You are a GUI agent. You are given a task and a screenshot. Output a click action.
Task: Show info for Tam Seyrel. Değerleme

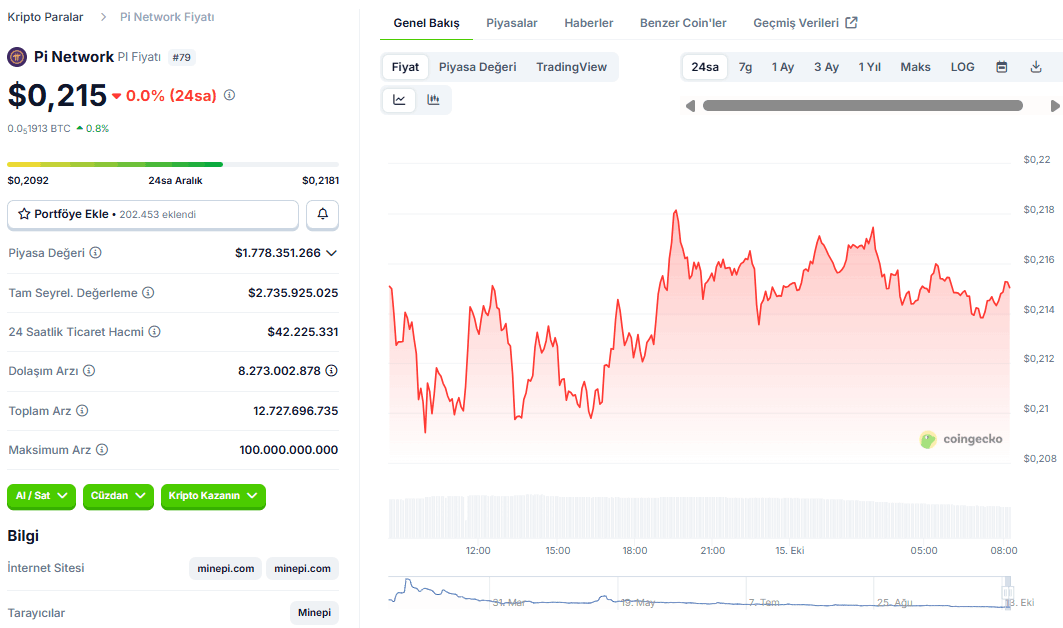pos(148,292)
